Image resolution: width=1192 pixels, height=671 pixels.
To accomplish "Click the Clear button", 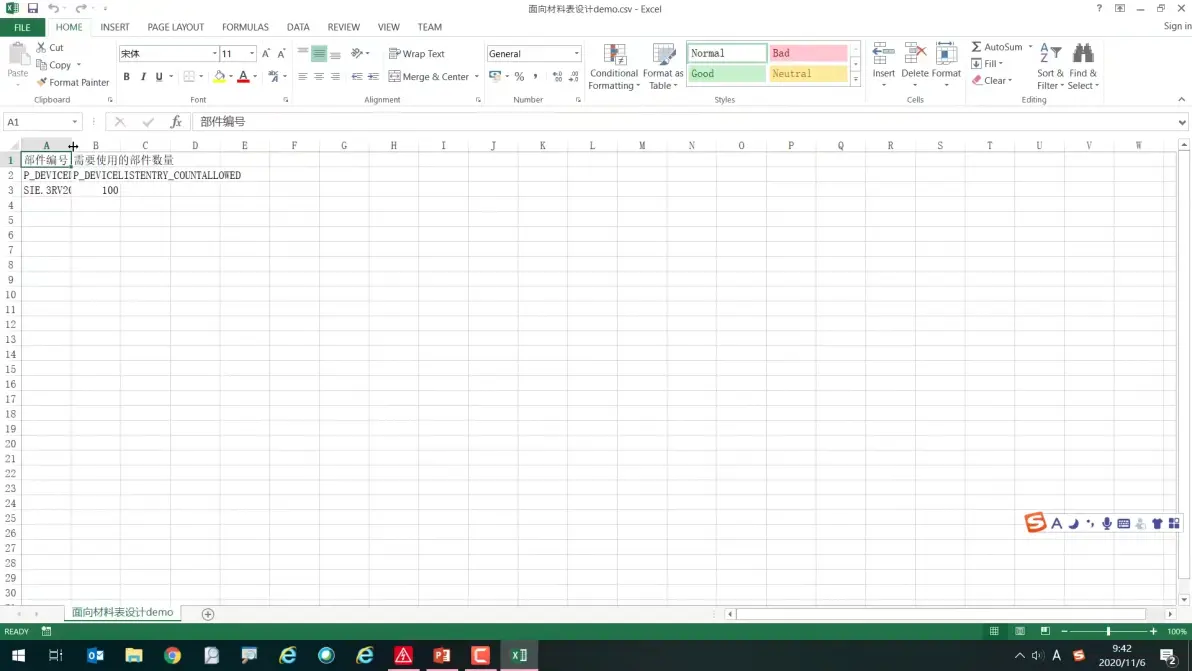I will point(991,81).
